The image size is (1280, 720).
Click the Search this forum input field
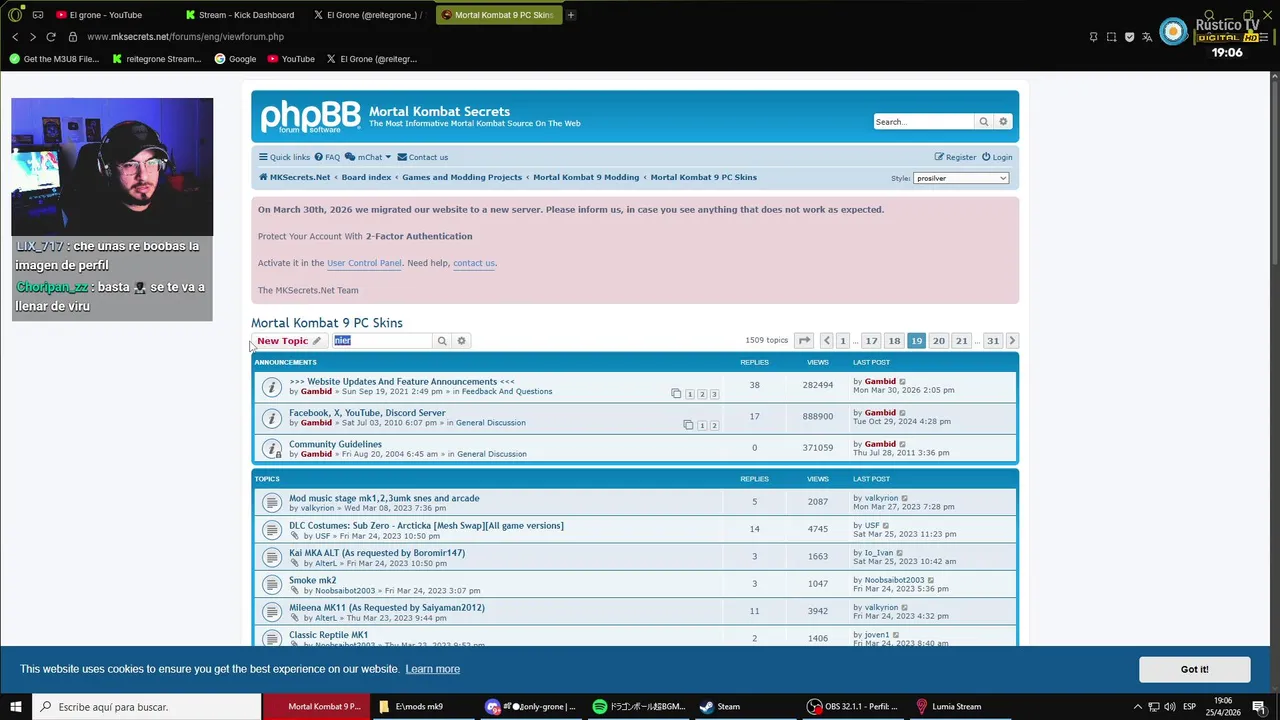tap(382, 341)
